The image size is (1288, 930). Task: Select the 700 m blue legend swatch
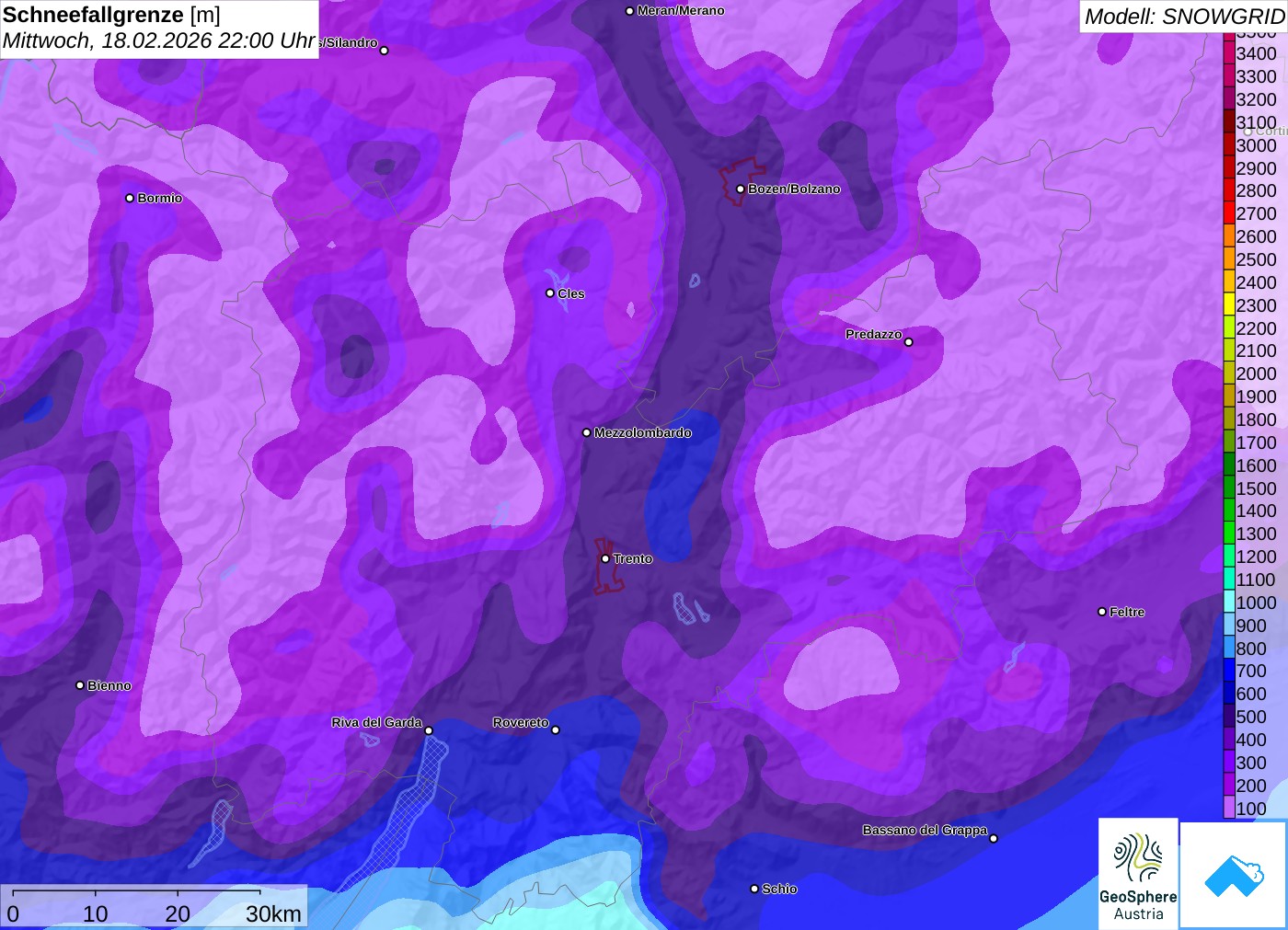[x=1229, y=670]
